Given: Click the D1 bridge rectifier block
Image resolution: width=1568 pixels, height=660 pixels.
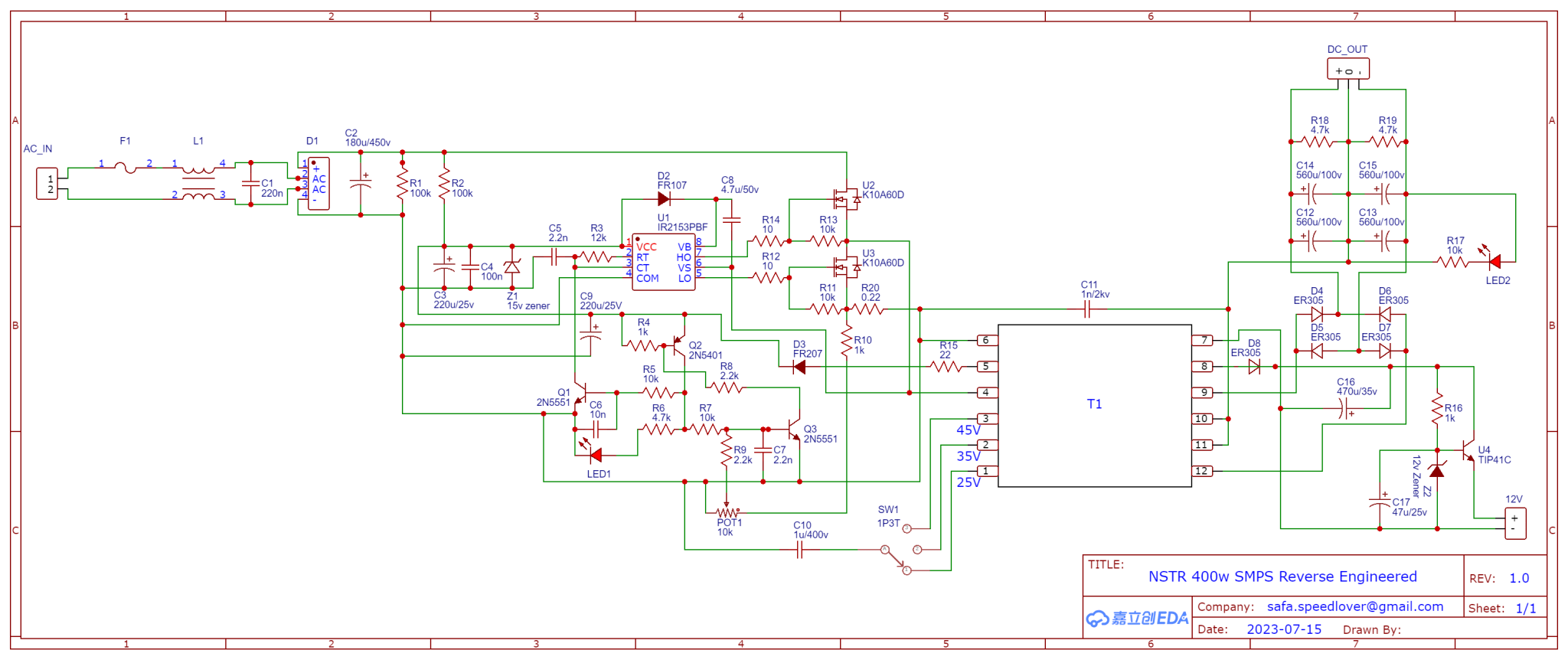Looking at the screenshot, I should (318, 184).
